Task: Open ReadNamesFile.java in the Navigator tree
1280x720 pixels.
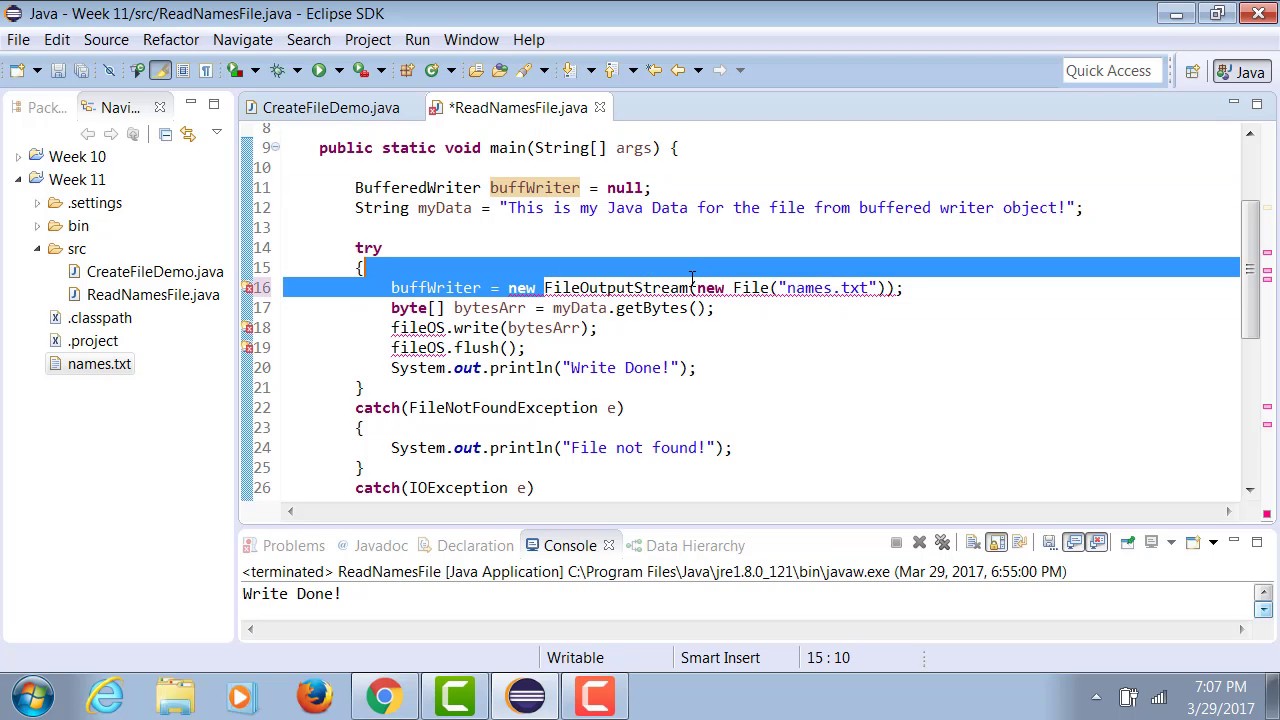Action: point(153,295)
